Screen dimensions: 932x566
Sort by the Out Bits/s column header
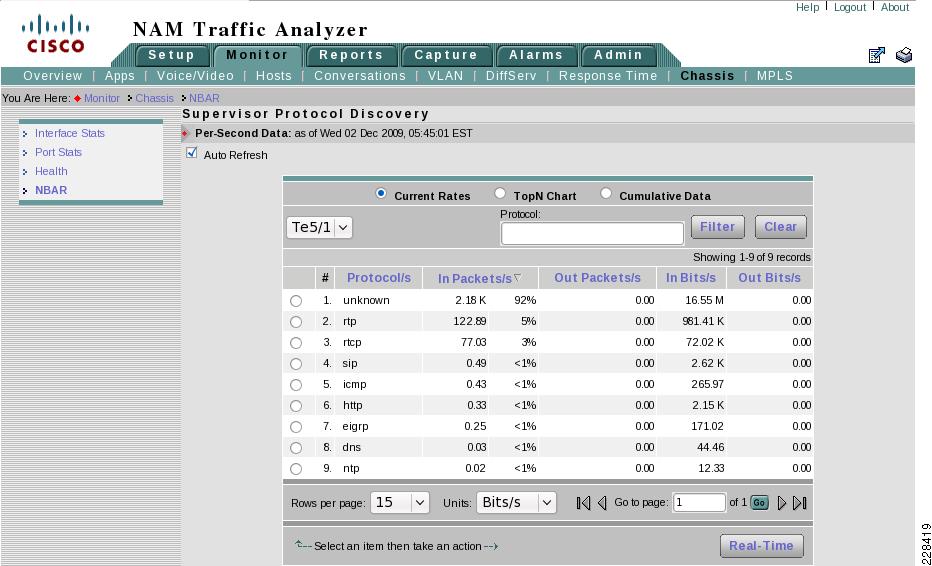[769, 278]
